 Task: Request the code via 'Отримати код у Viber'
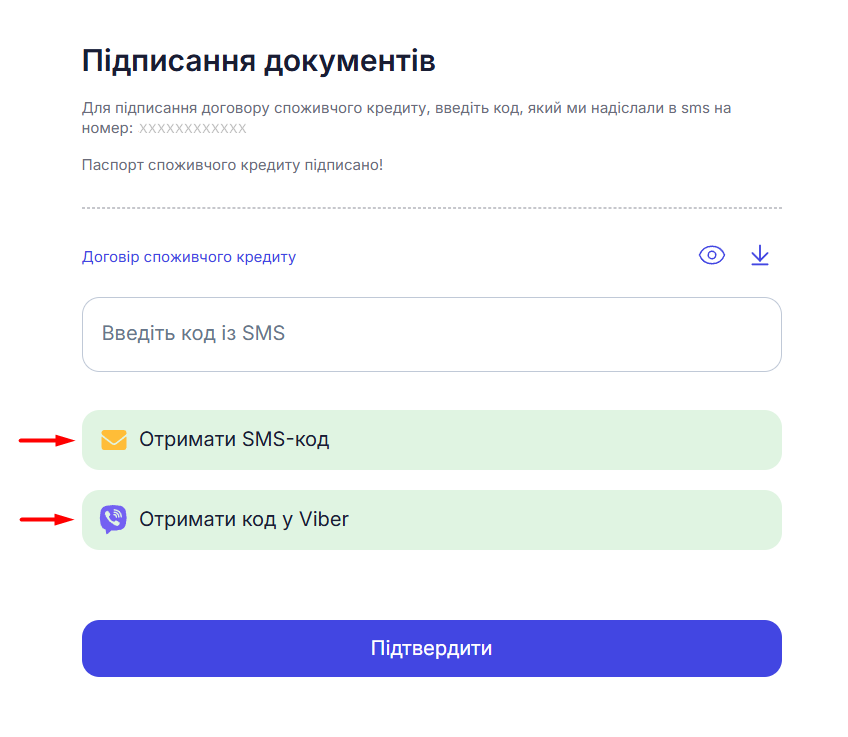click(431, 519)
